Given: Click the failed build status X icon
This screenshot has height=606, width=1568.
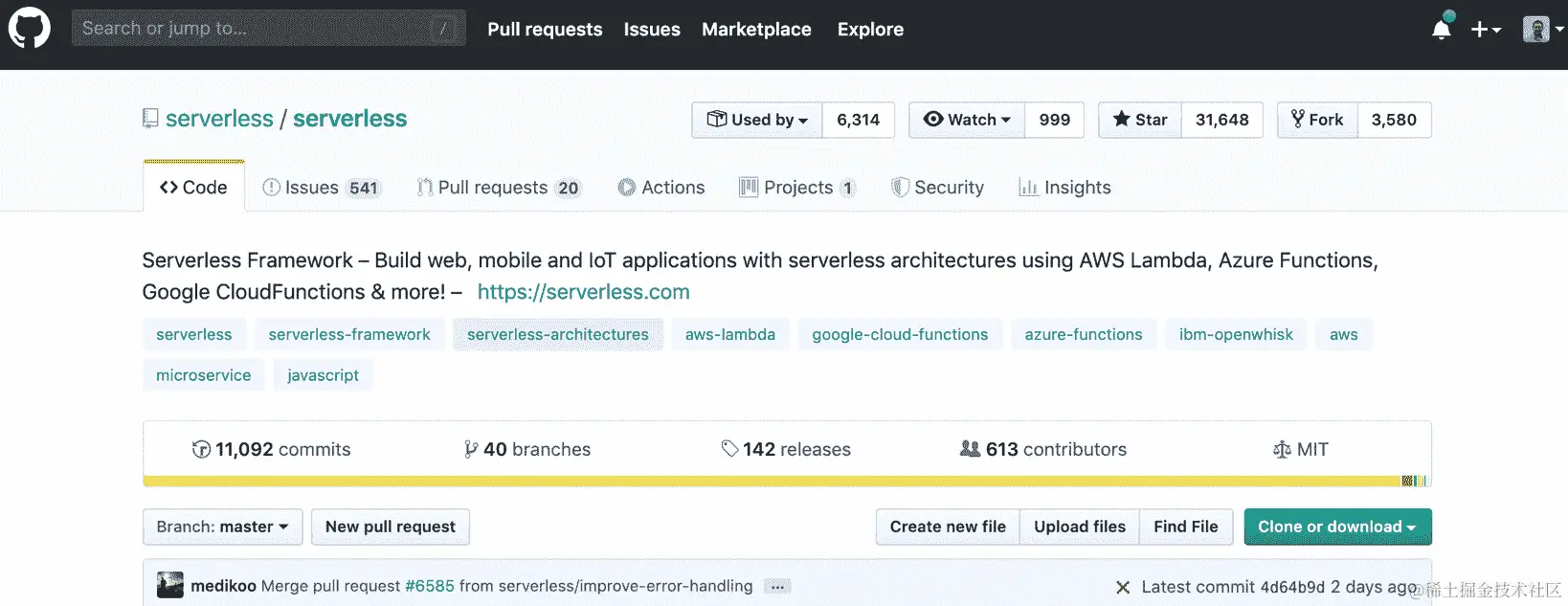Looking at the screenshot, I should coord(1123,587).
